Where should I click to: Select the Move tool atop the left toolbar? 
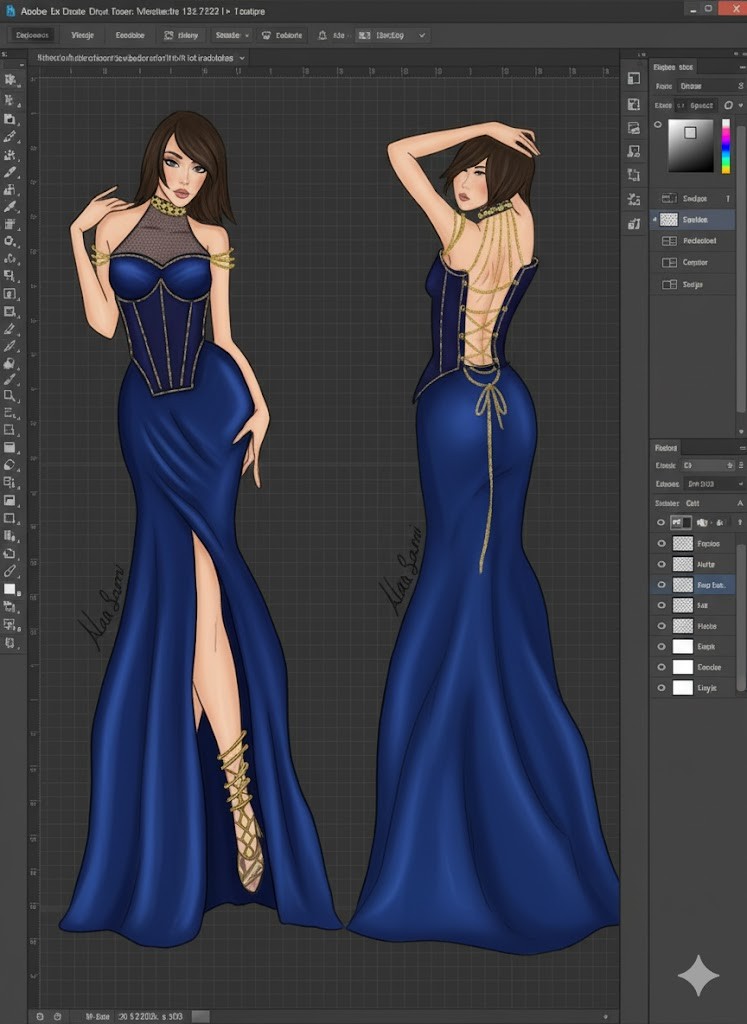10,80
